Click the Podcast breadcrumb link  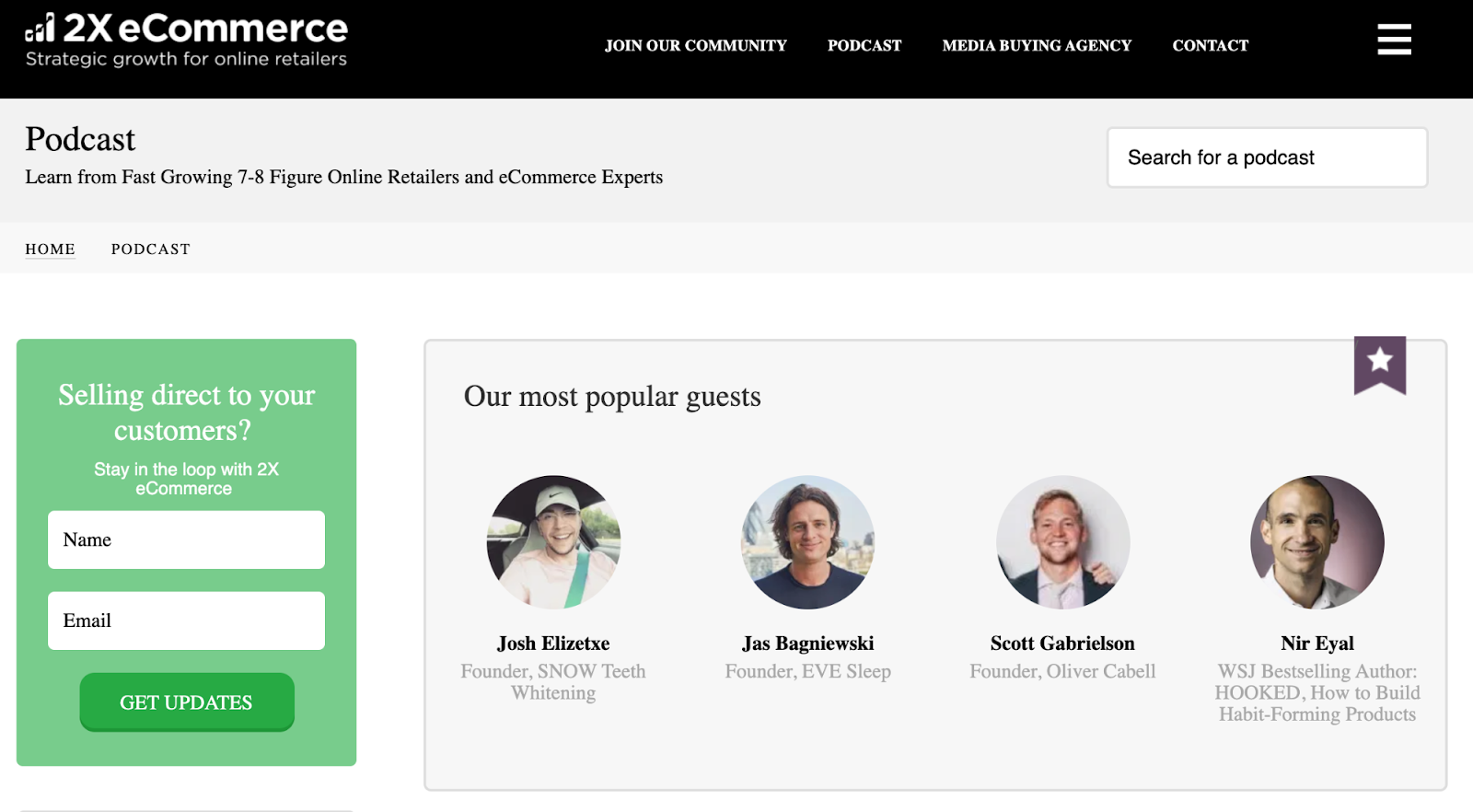click(x=151, y=249)
